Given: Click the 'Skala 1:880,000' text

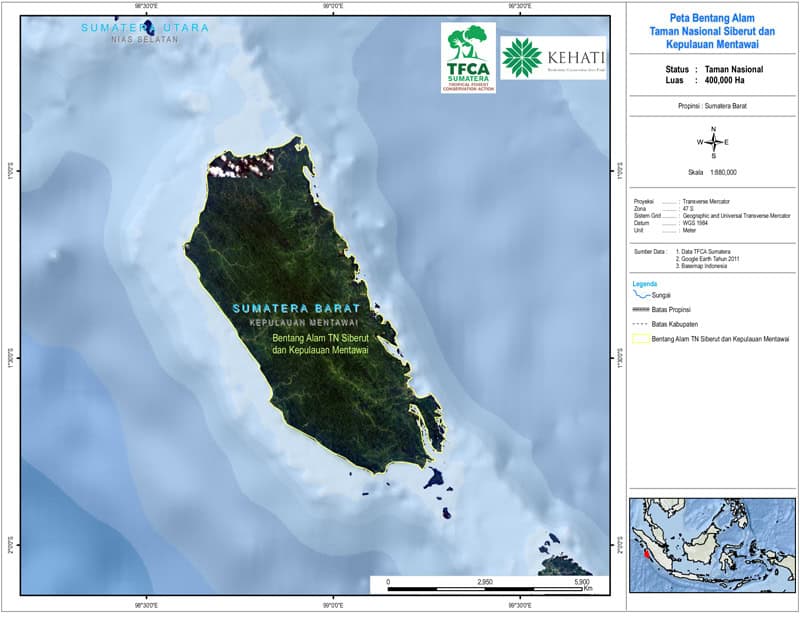Looking at the screenshot, I should click(x=712, y=172).
